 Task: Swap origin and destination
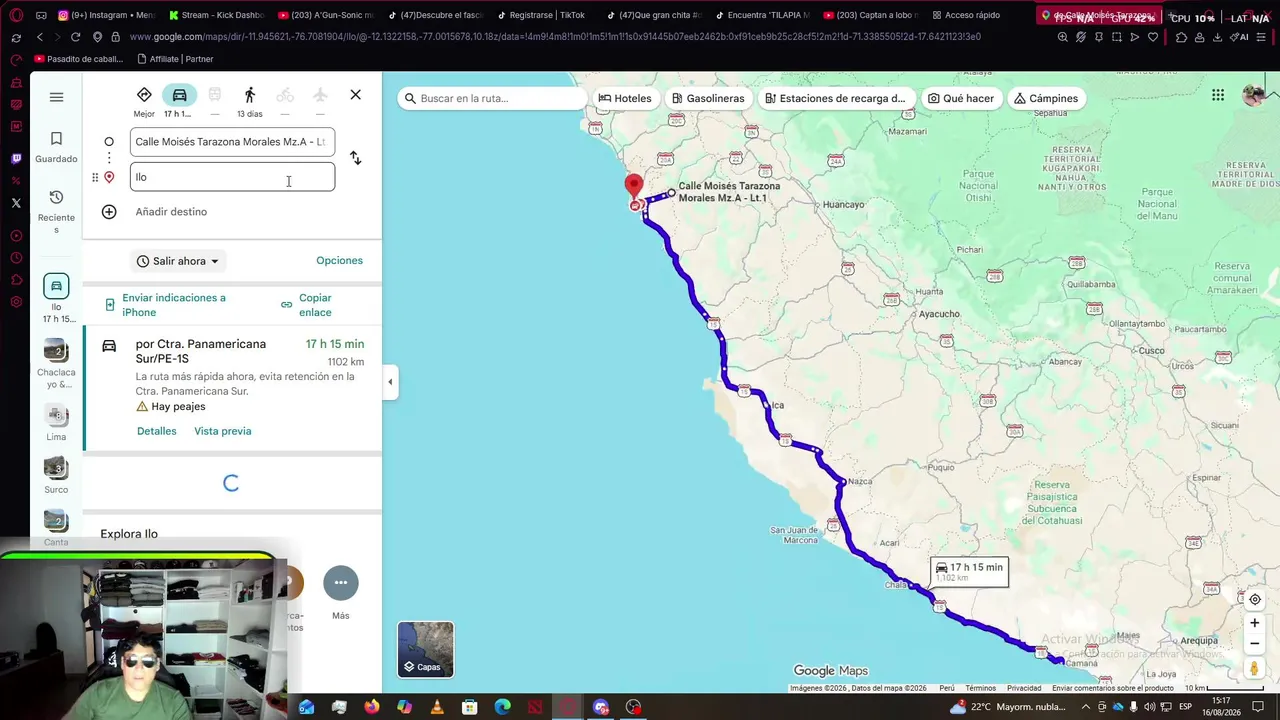point(355,158)
